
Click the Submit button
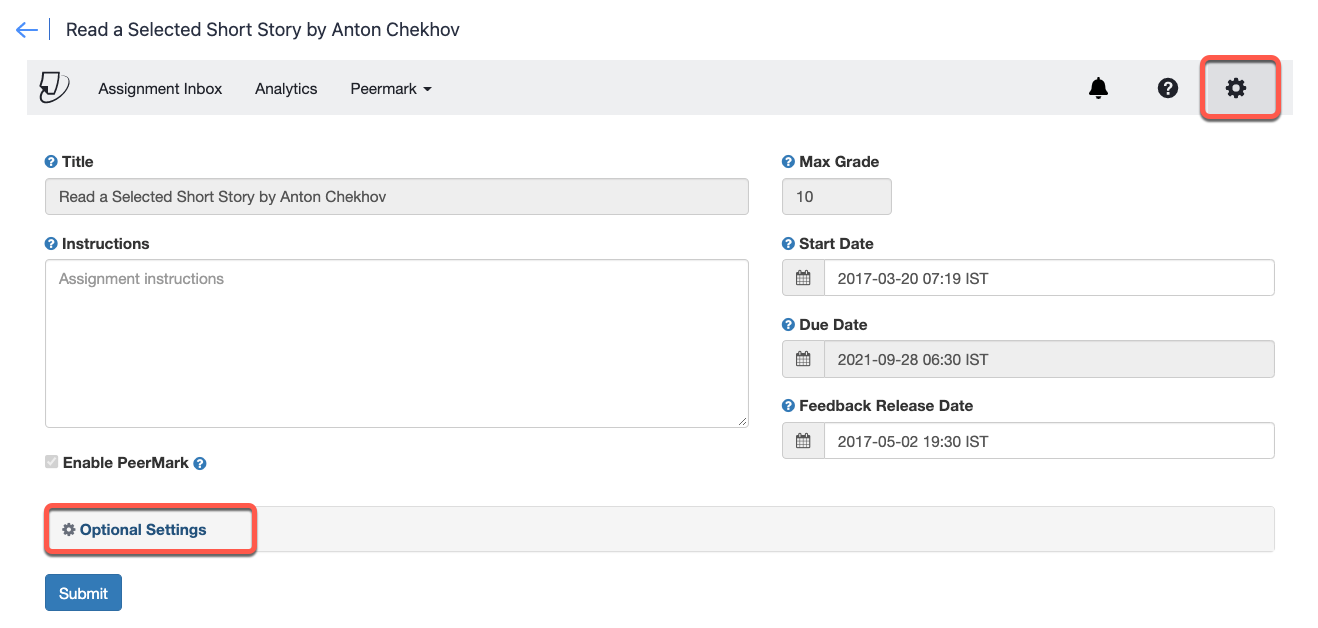point(83,593)
